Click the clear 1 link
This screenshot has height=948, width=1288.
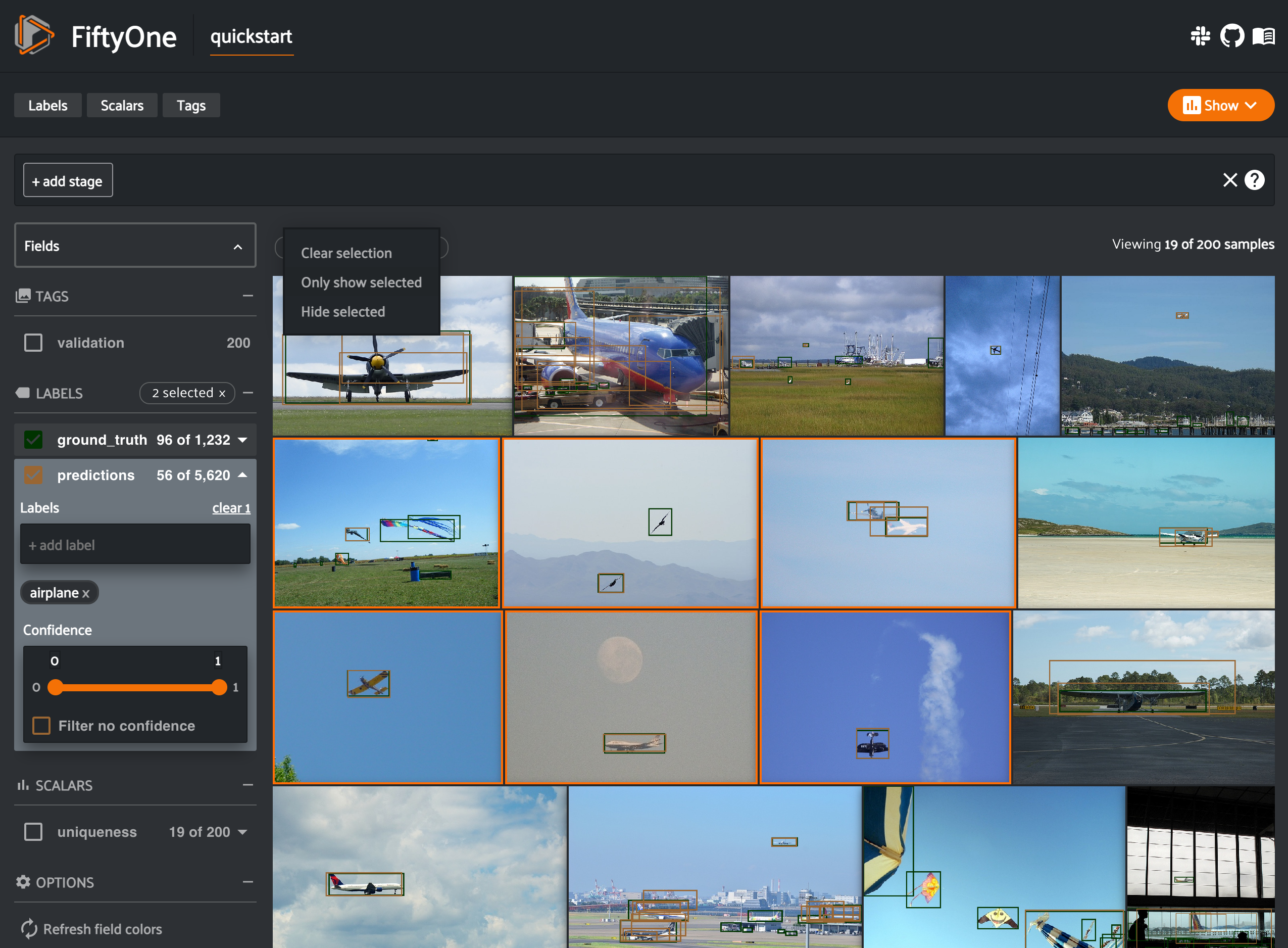click(231, 508)
